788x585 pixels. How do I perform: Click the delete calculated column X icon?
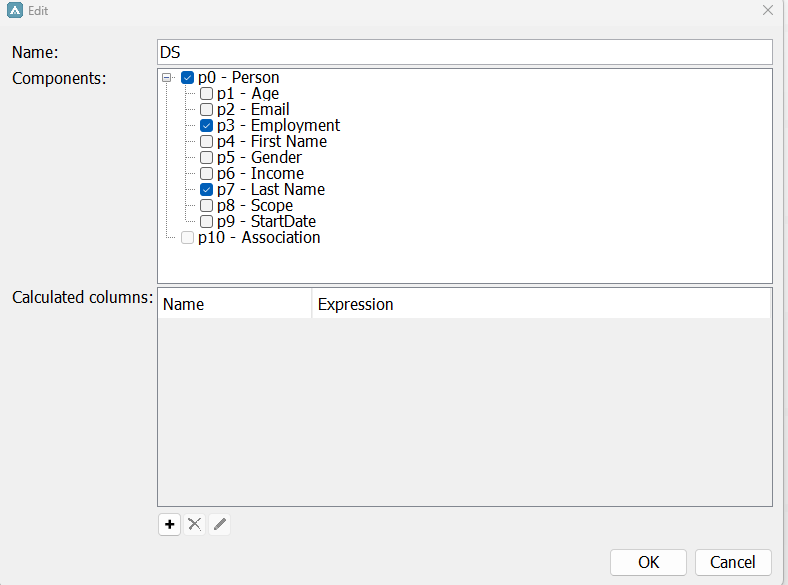click(x=195, y=524)
